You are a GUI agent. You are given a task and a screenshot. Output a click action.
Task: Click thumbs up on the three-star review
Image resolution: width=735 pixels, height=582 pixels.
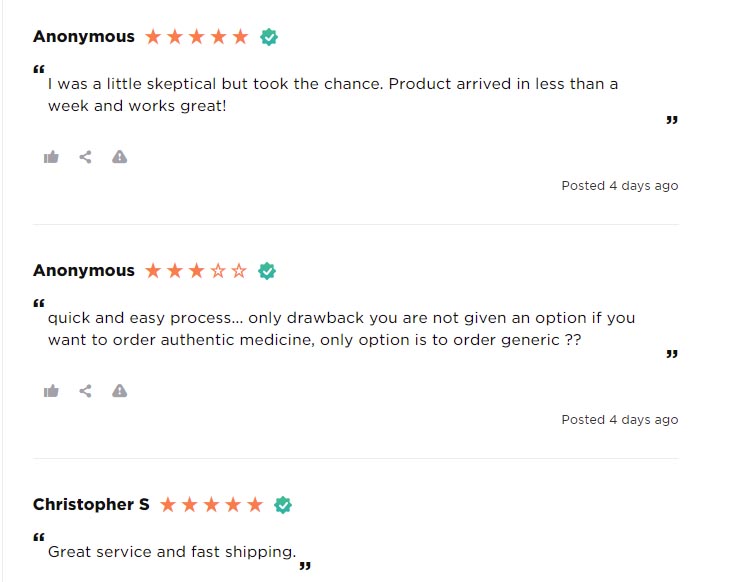tap(51, 391)
